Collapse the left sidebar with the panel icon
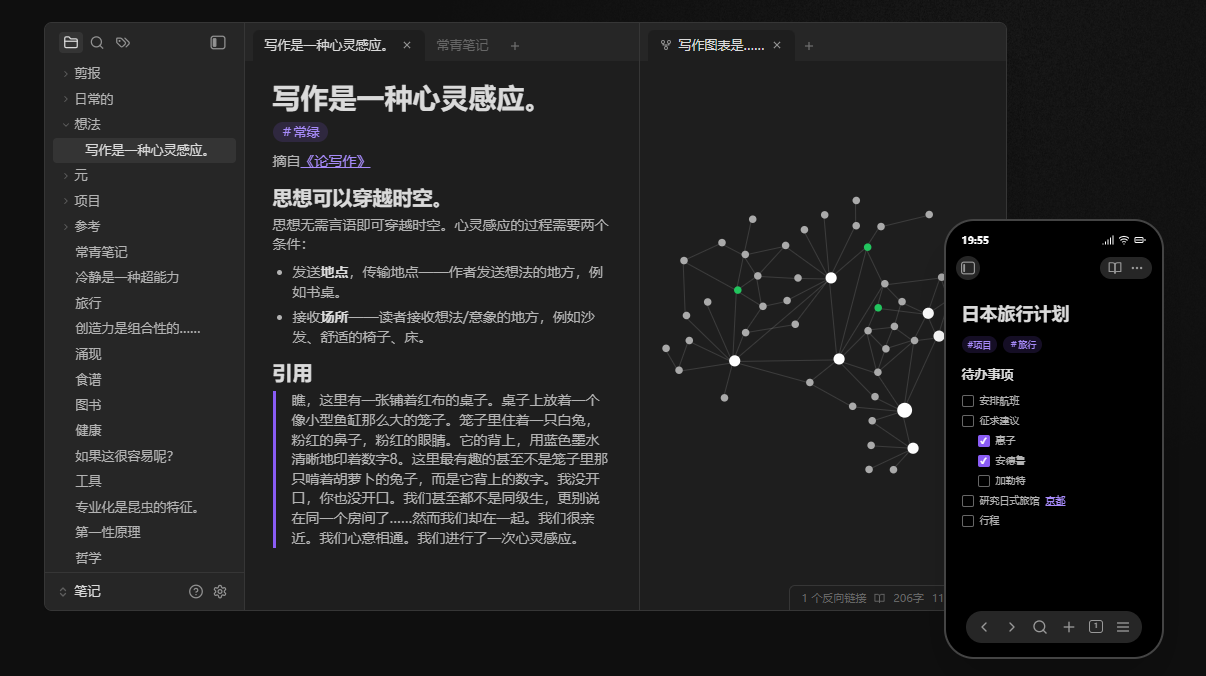Image resolution: width=1206 pixels, height=676 pixels. click(218, 43)
